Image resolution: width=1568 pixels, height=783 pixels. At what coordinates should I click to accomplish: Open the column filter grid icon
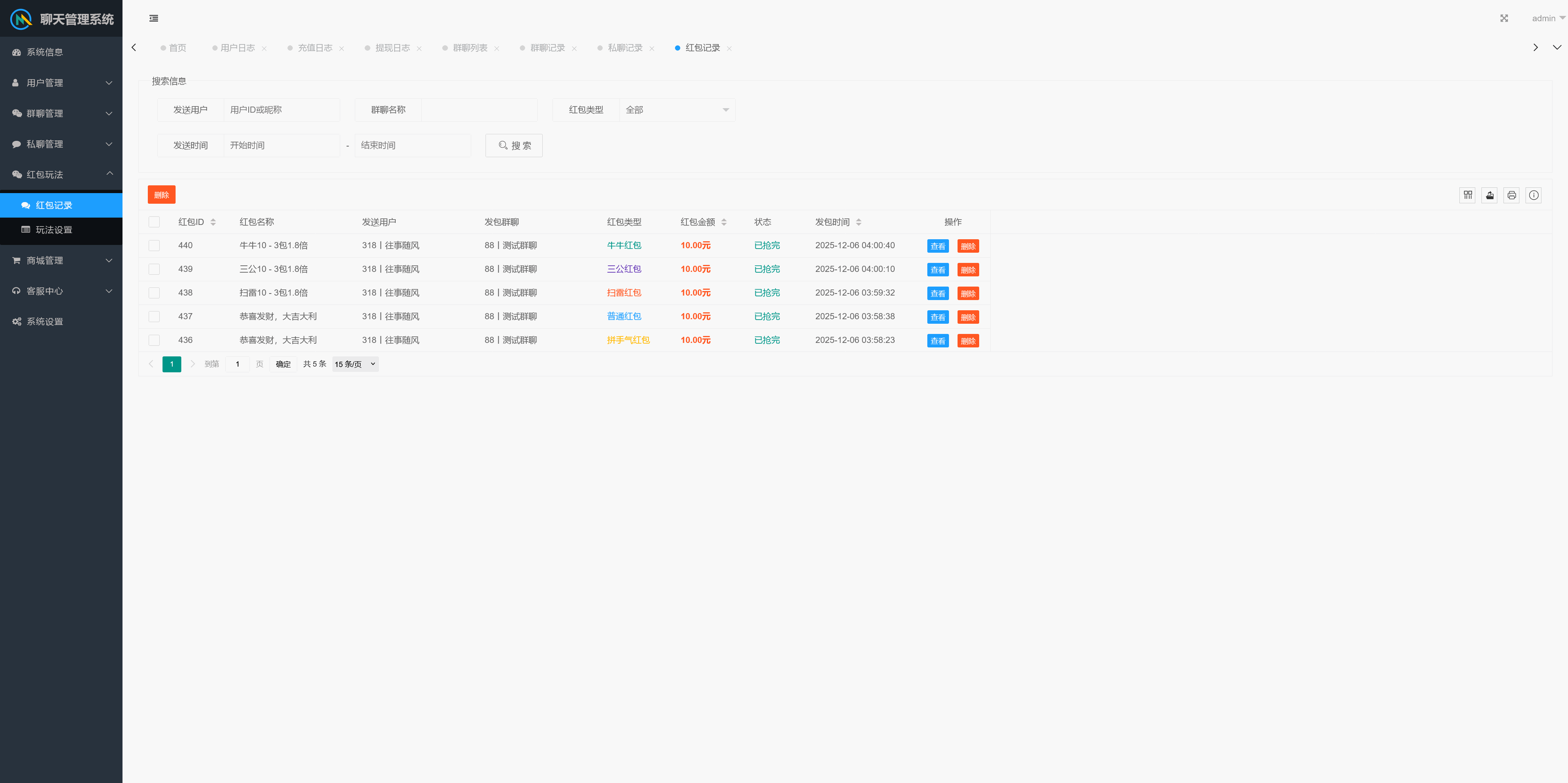pyautogui.click(x=1468, y=195)
